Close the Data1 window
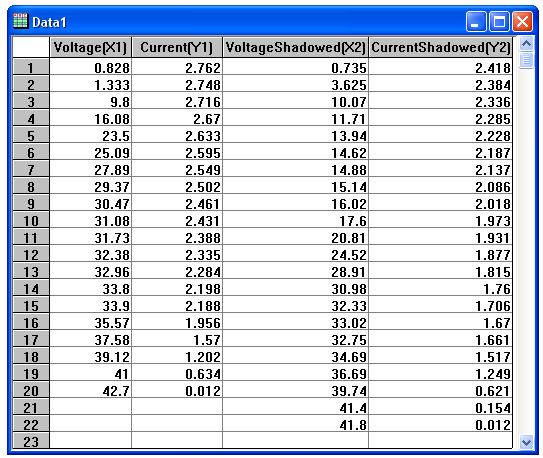Image resolution: width=543 pixels, height=458 pixels. [522, 21]
